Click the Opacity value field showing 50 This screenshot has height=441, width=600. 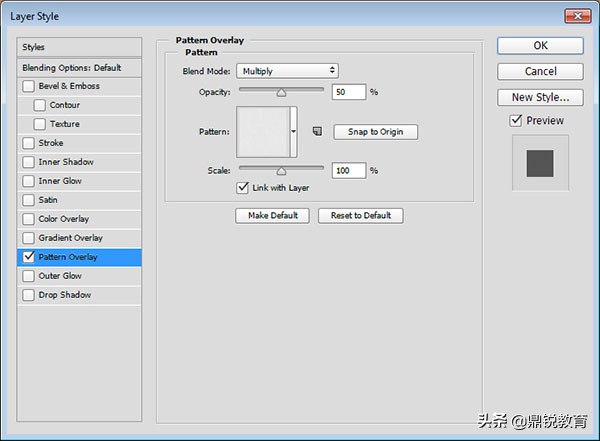[349, 92]
